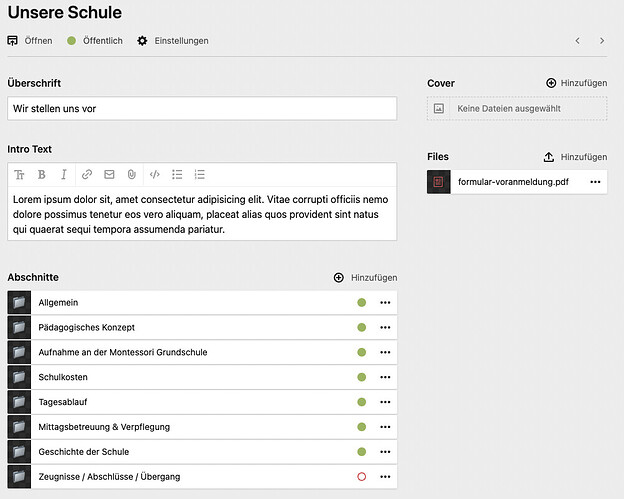Click the email envelope toolbar icon

pos(109,174)
